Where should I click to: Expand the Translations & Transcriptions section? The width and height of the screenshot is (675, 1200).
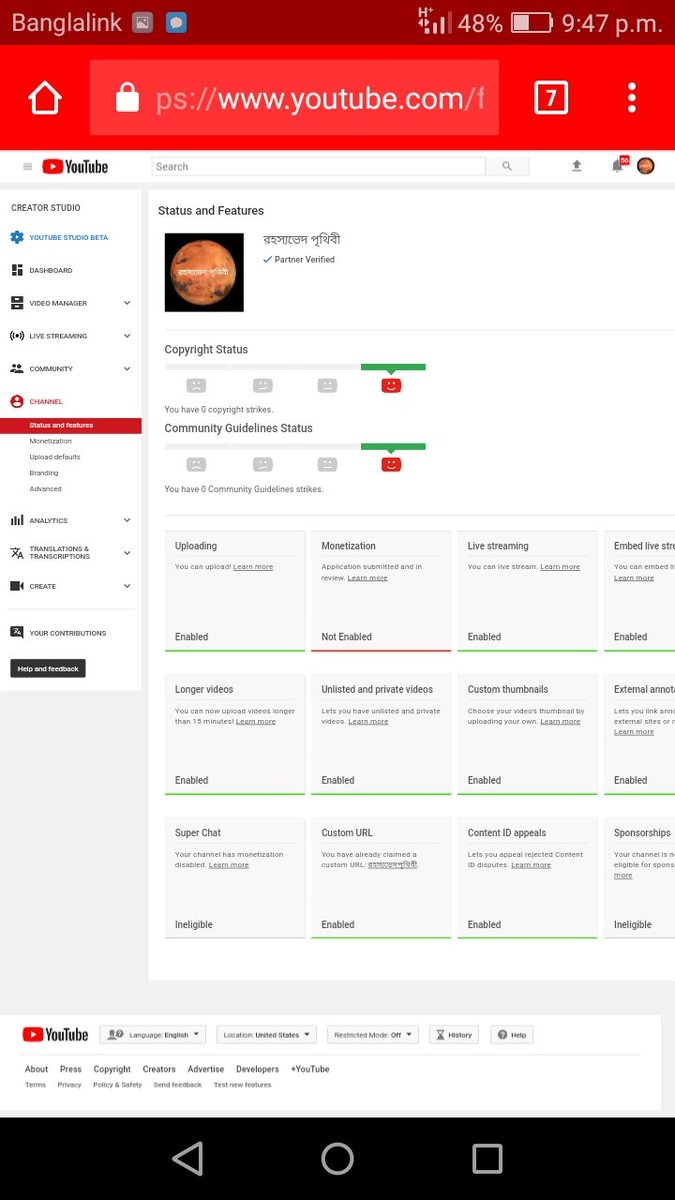pyautogui.click(x=127, y=553)
